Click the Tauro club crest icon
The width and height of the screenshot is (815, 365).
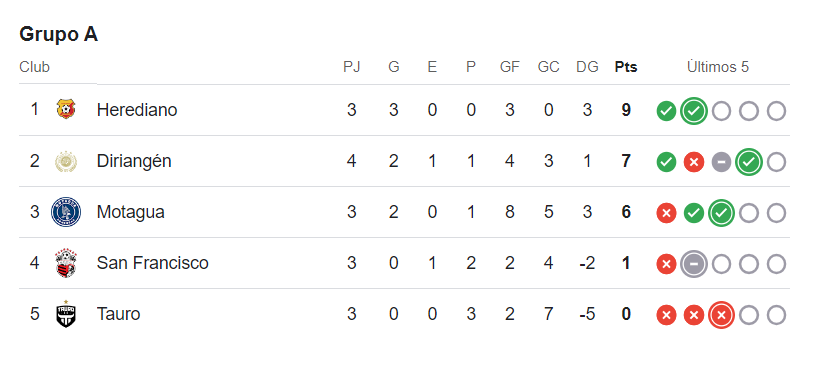pyautogui.click(x=66, y=314)
